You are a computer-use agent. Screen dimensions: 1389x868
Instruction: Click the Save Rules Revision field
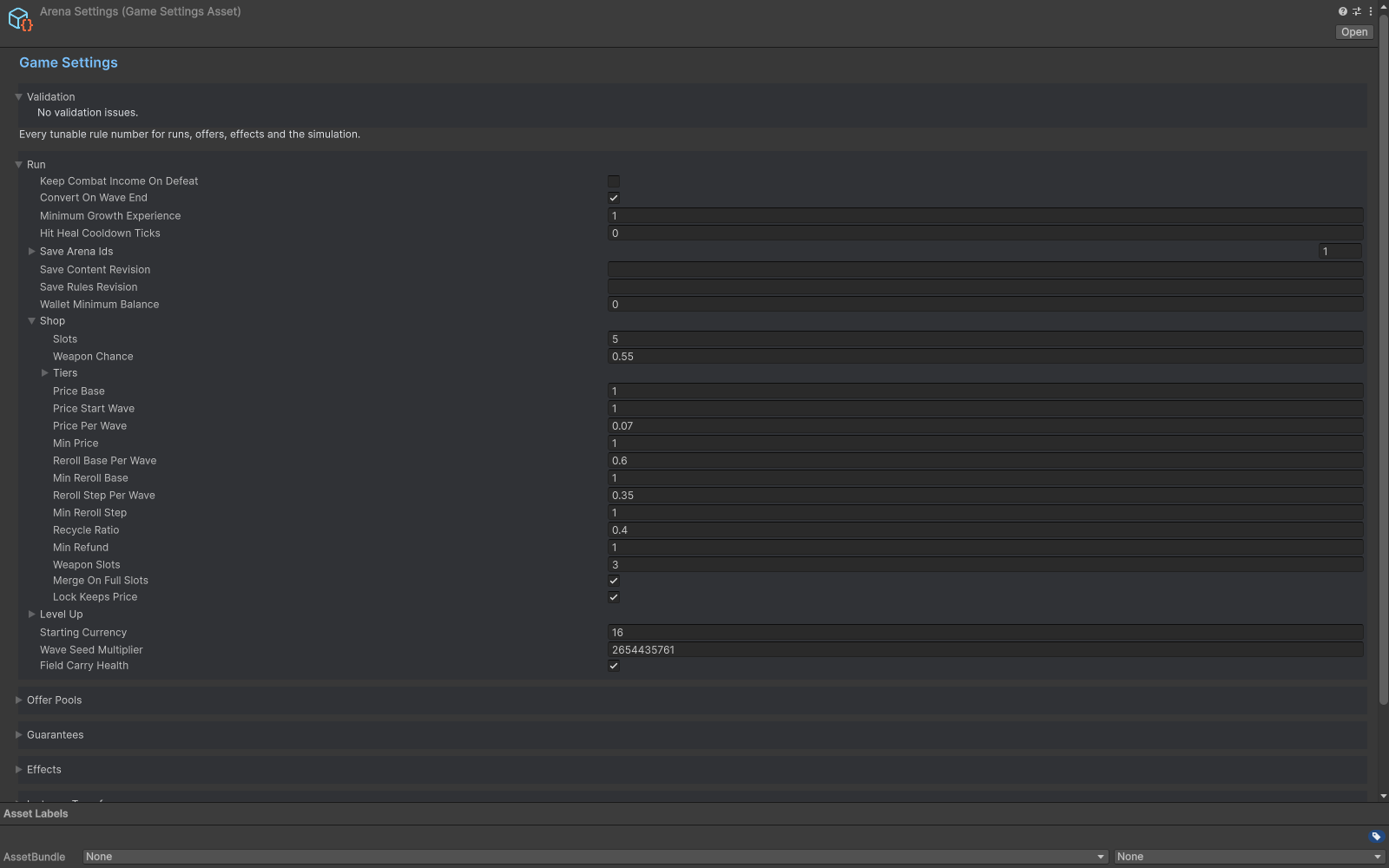pyautogui.click(x=985, y=287)
